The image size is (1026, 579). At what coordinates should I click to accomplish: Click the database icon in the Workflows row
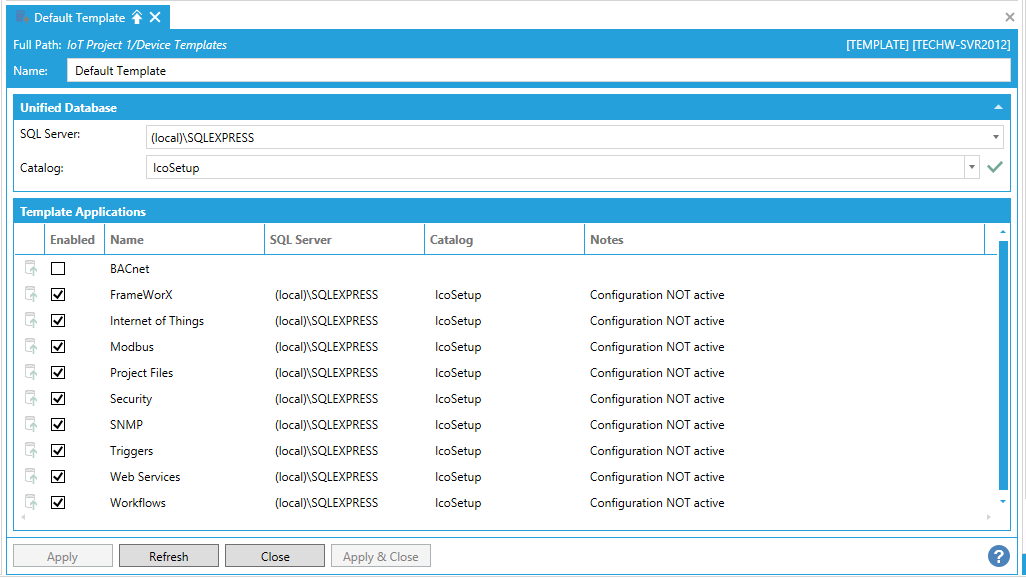[x=31, y=503]
